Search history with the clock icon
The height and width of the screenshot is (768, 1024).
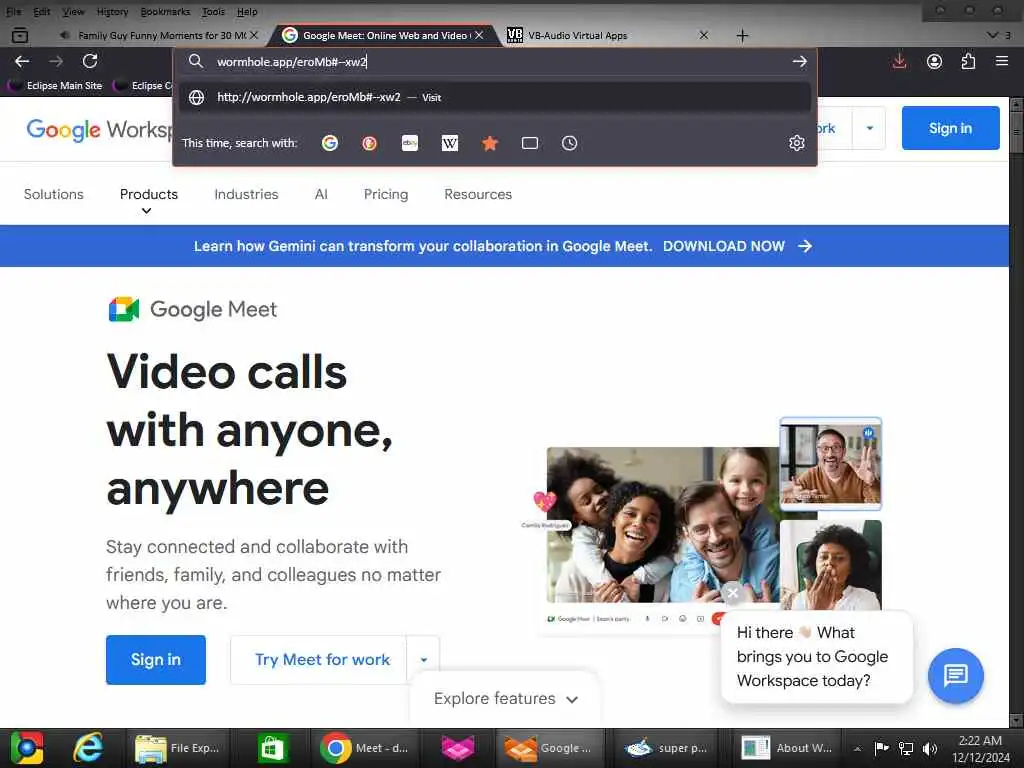[x=569, y=143]
